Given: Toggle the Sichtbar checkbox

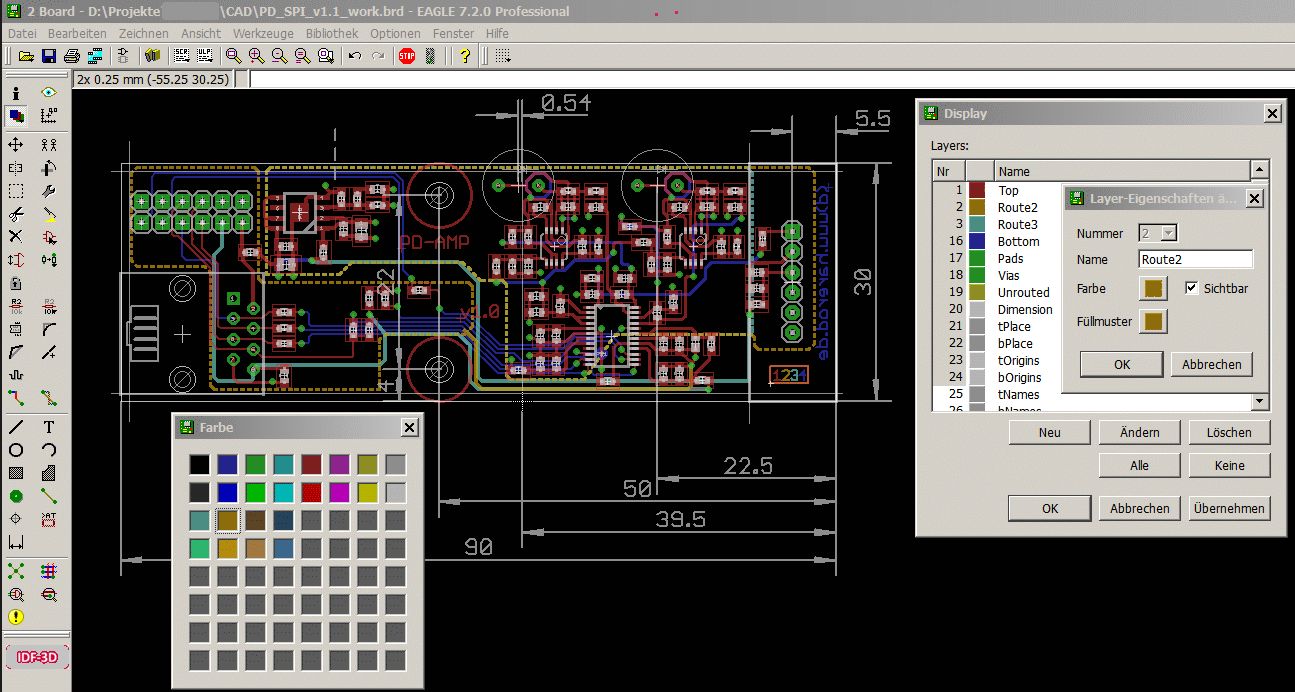Looking at the screenshot, I should coord(1191,288).
